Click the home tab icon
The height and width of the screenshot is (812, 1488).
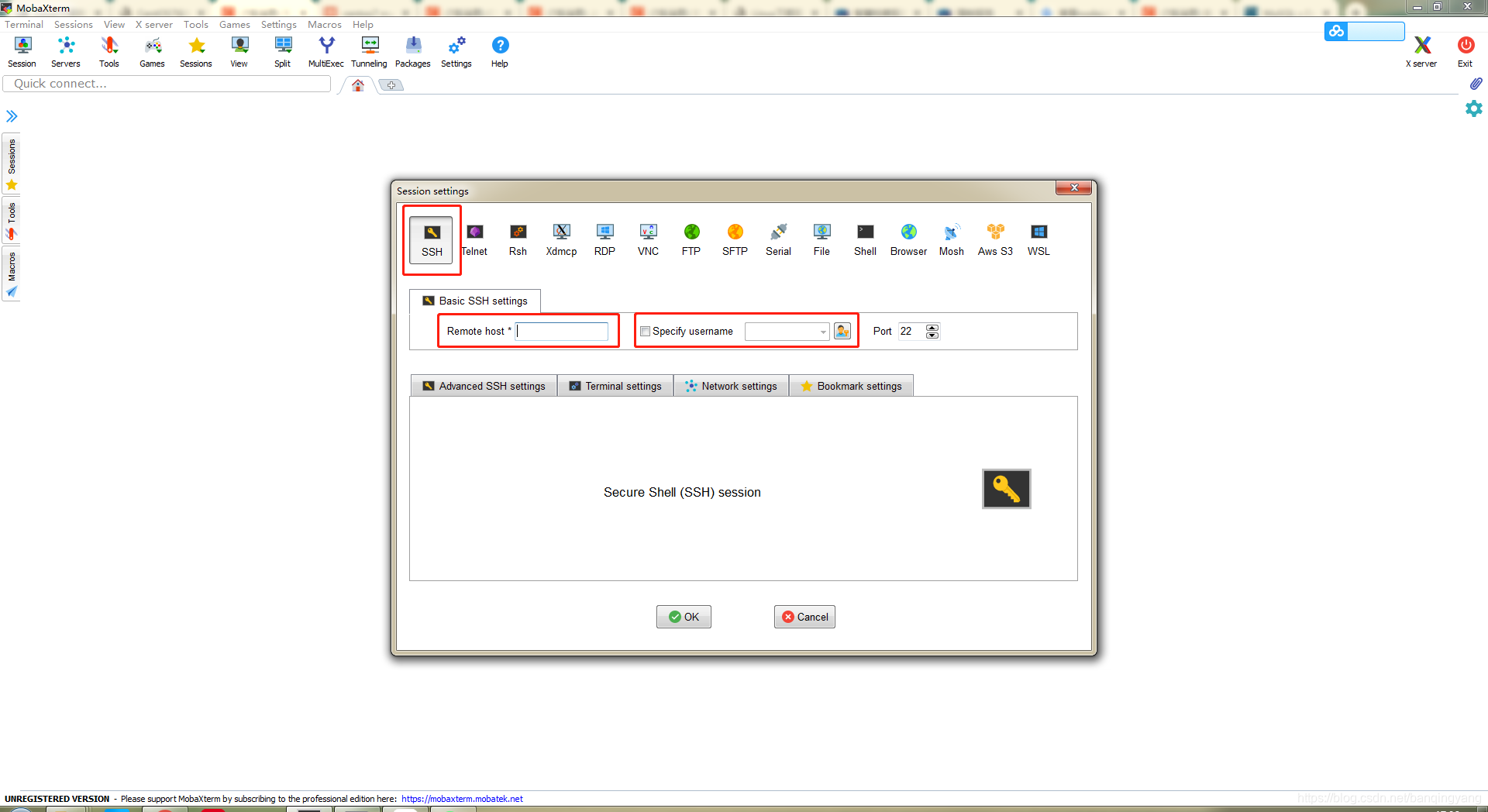[358, 85]
